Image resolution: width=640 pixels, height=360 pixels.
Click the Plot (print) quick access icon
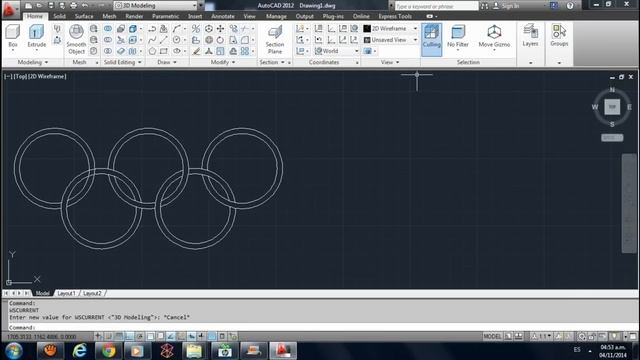click(73, 6)
